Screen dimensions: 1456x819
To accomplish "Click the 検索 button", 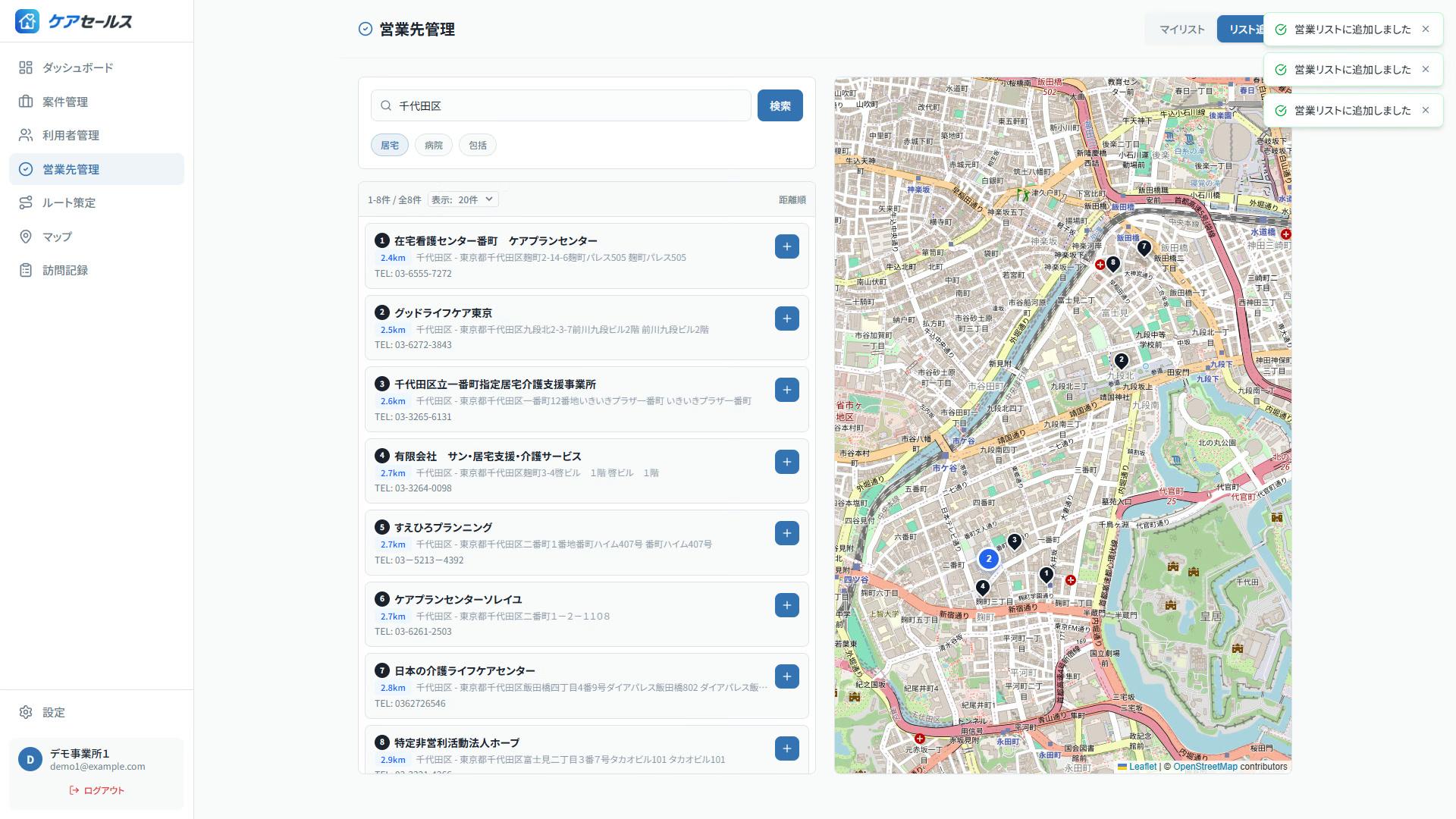I will [780, 105].
